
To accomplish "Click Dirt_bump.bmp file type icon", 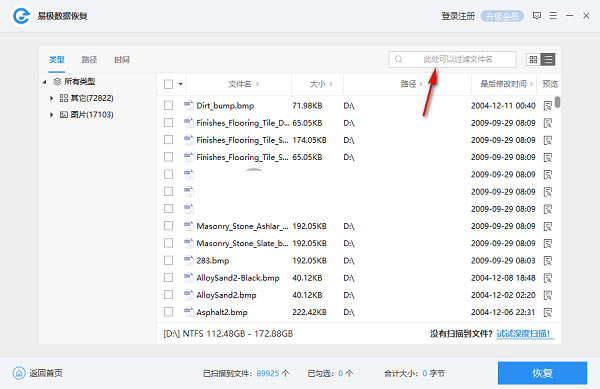I will (x=189, y=105).
